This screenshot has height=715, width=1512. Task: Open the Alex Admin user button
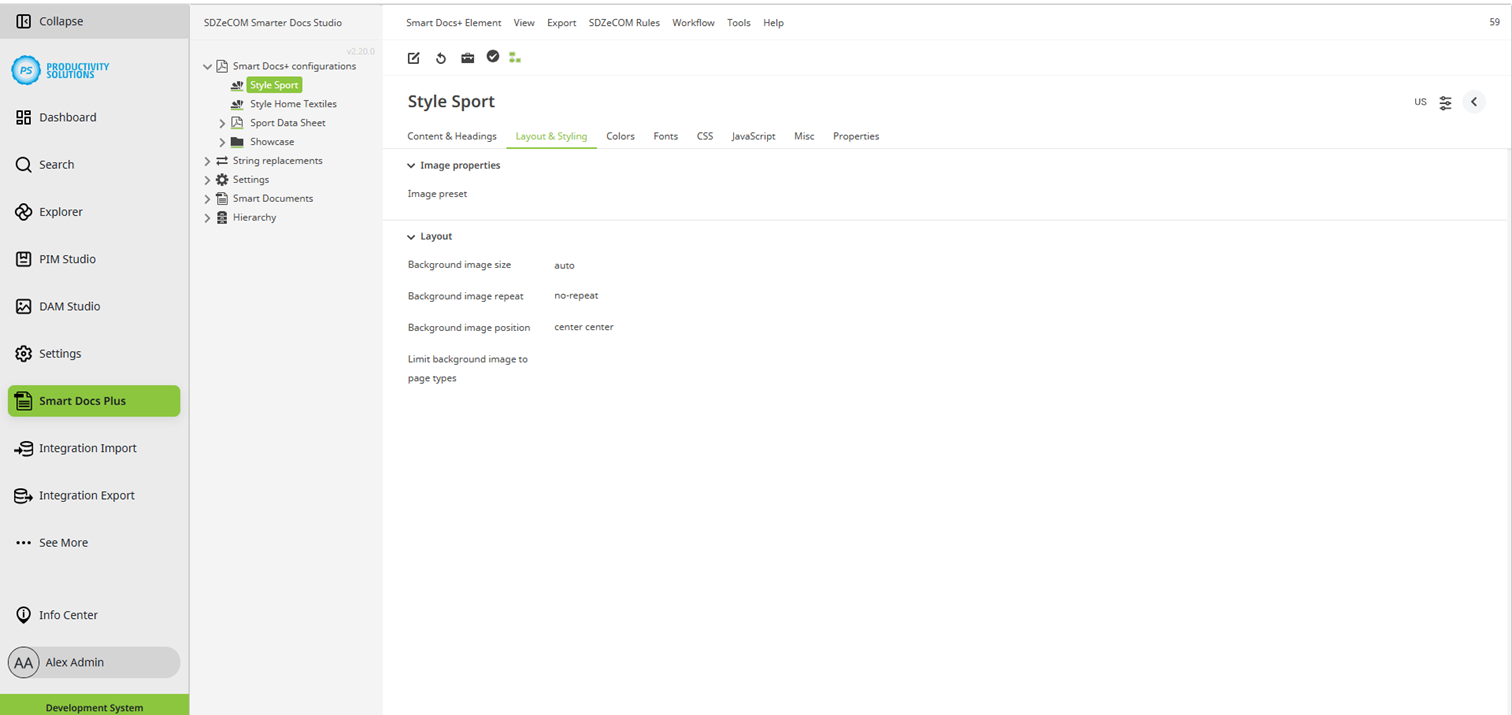click(94, 662)
